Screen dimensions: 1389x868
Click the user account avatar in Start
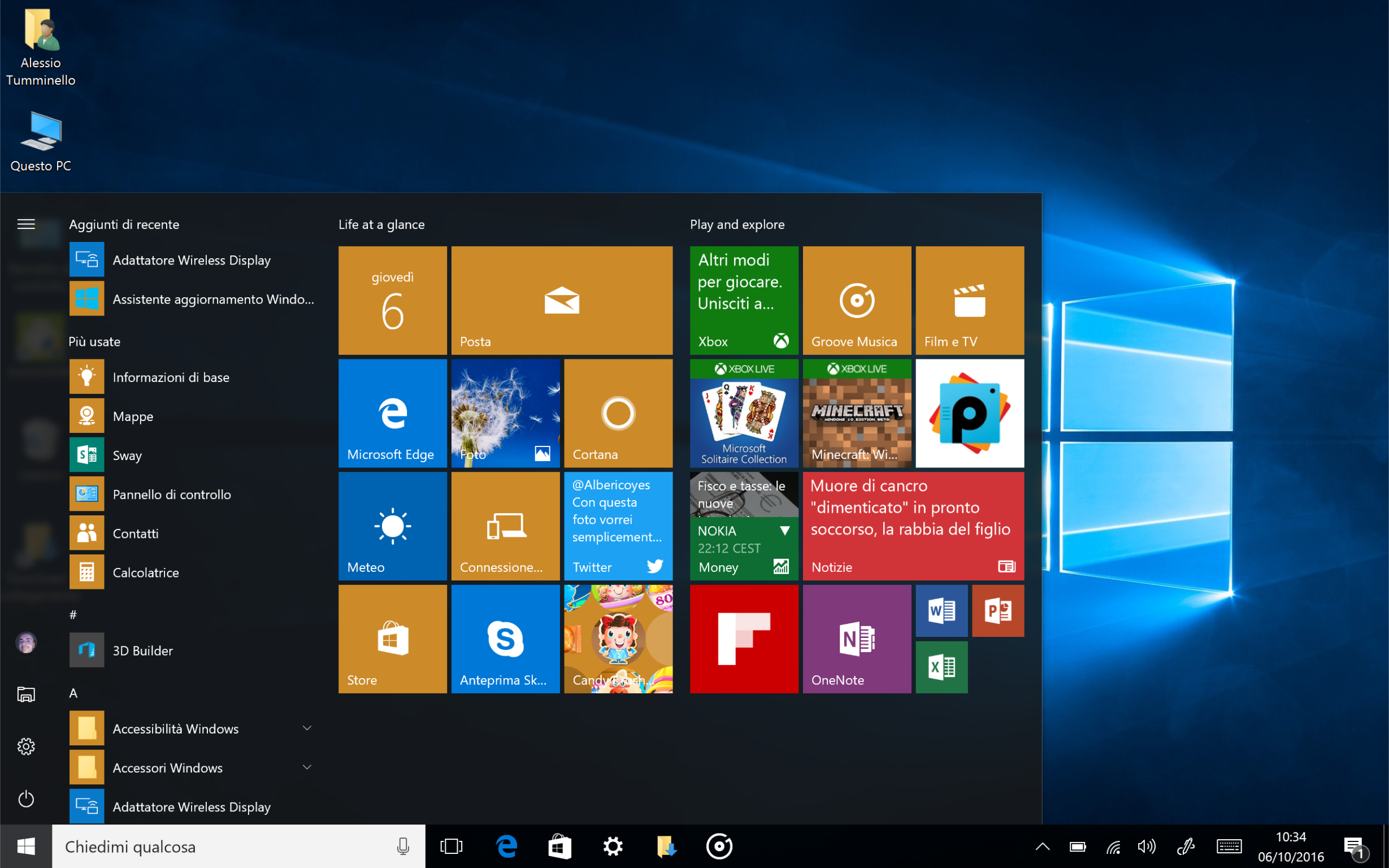[26, 643]
